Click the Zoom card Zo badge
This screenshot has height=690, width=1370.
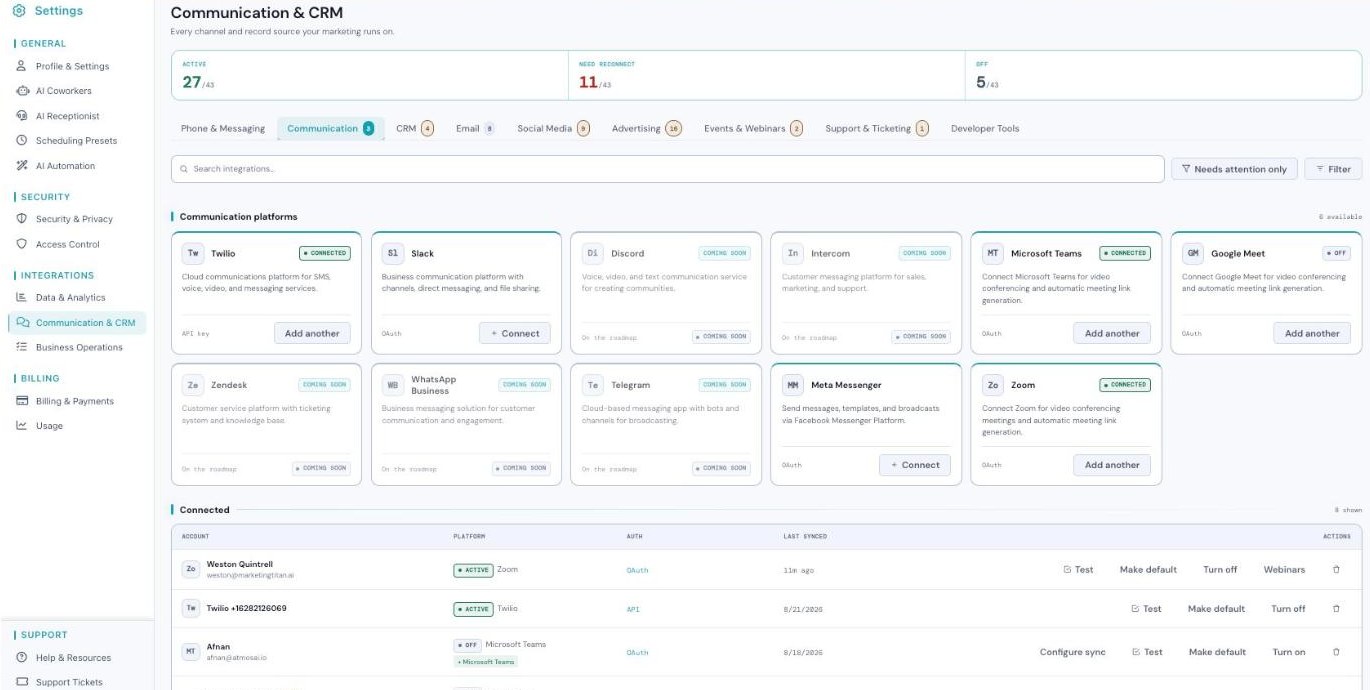[993, 385]
